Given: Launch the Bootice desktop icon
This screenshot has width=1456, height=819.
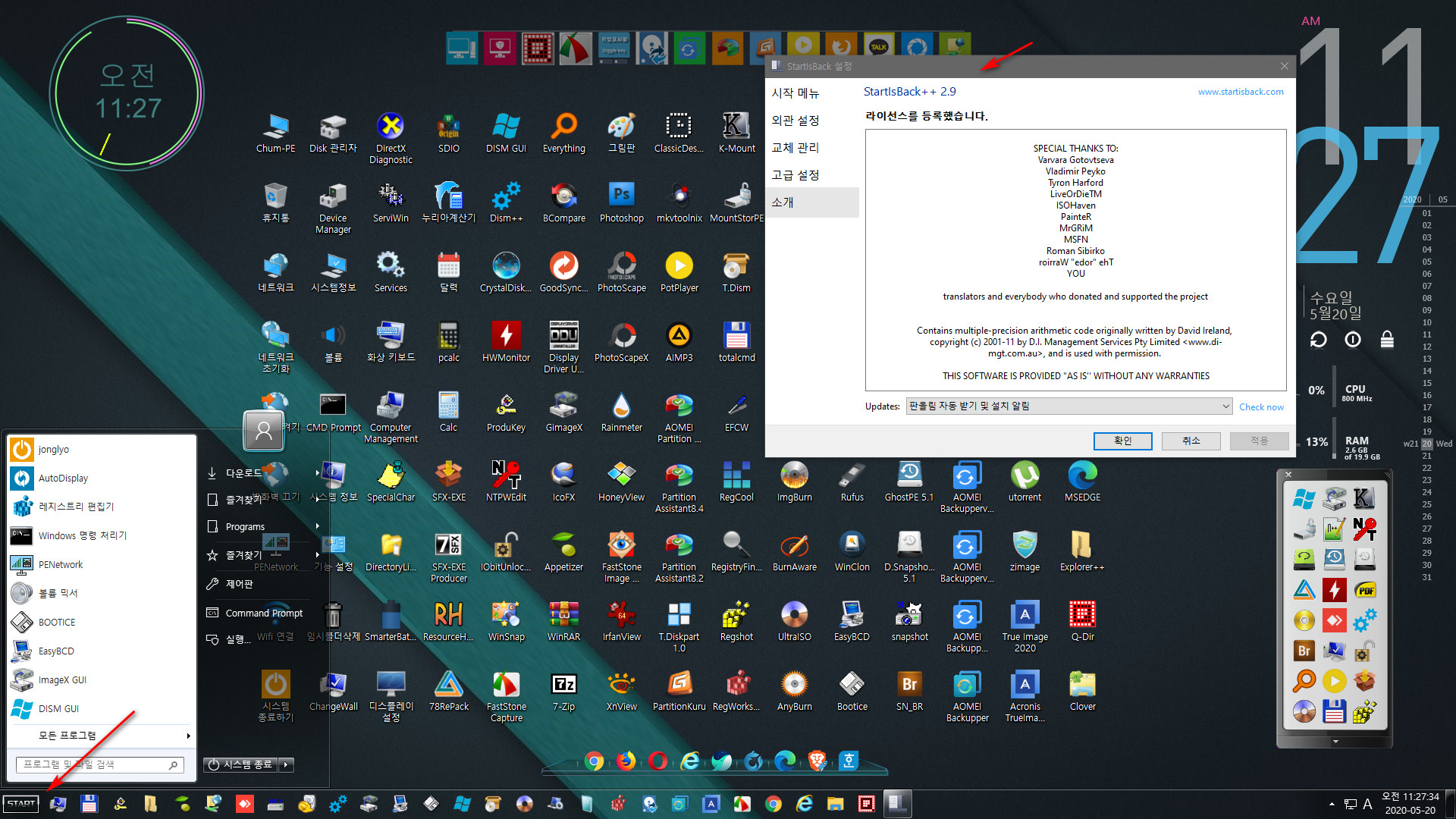Looking at the screenshot, I should (x=852, y=691).
